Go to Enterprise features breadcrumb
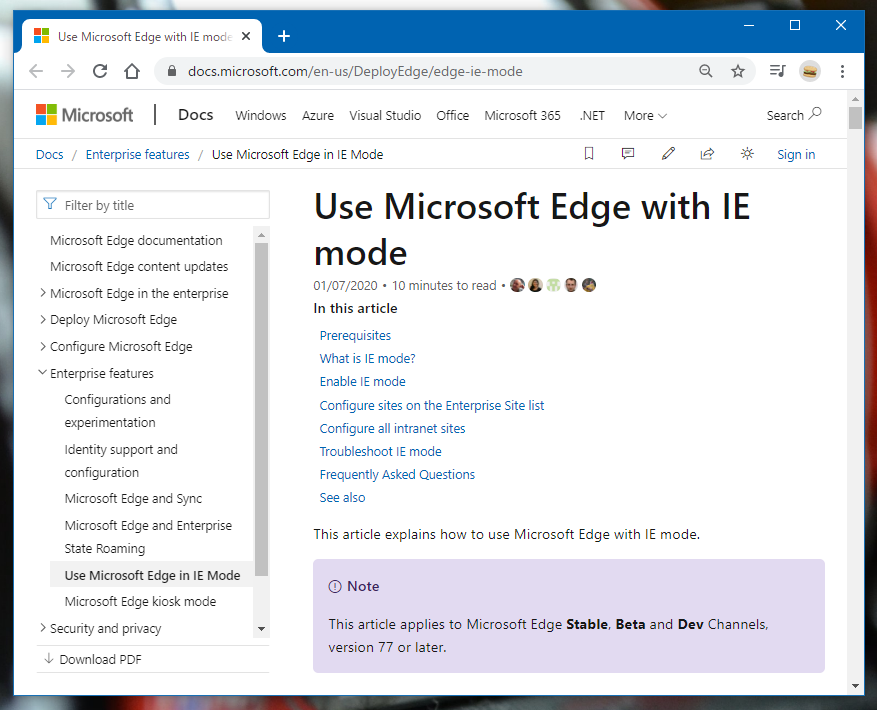 (x=138, y=154)
